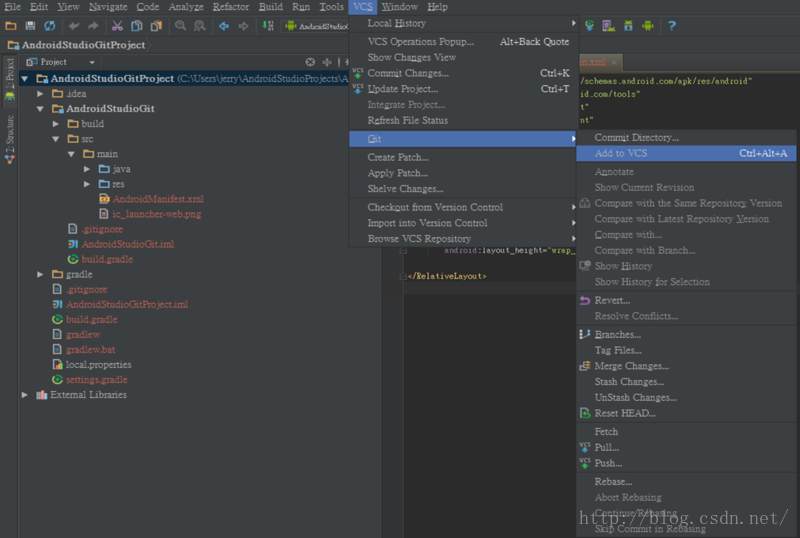Click the Undo arrow icon
800x538 pixels.
[74, 25]
